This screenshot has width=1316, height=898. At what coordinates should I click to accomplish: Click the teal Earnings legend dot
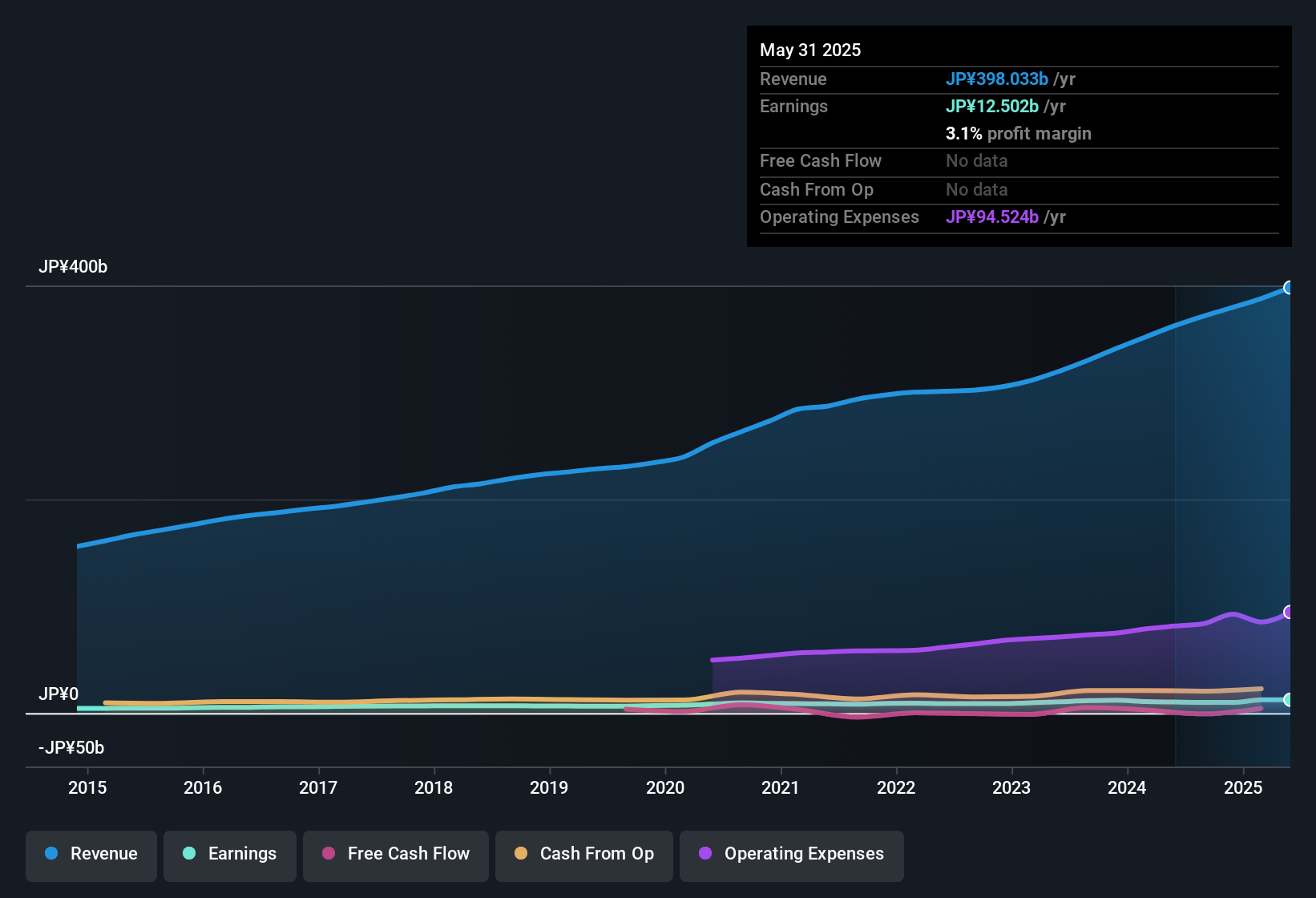189,853
